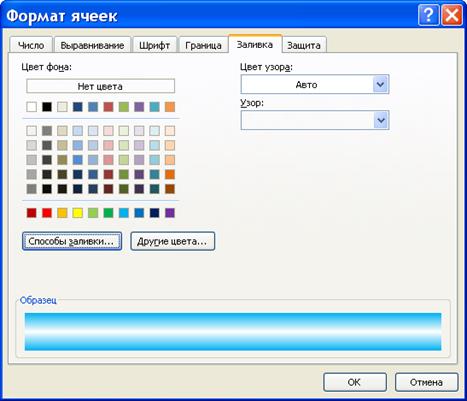Pick dark navy swatch in standard colors row
The height and width of the screenshot is (401, 467).
tap(154, 213)
